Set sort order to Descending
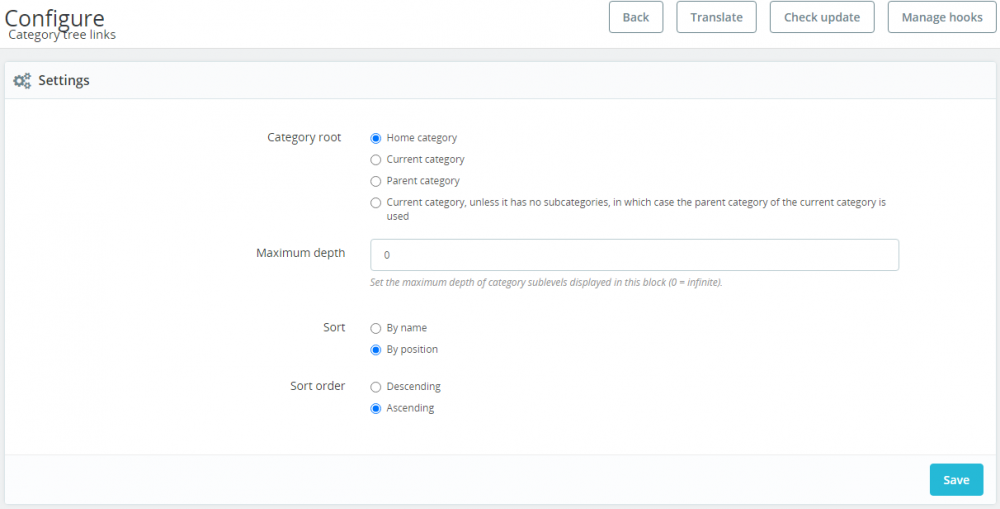Image resolution: width=1000 pixels, height=509 pixels. coord(376,387)
